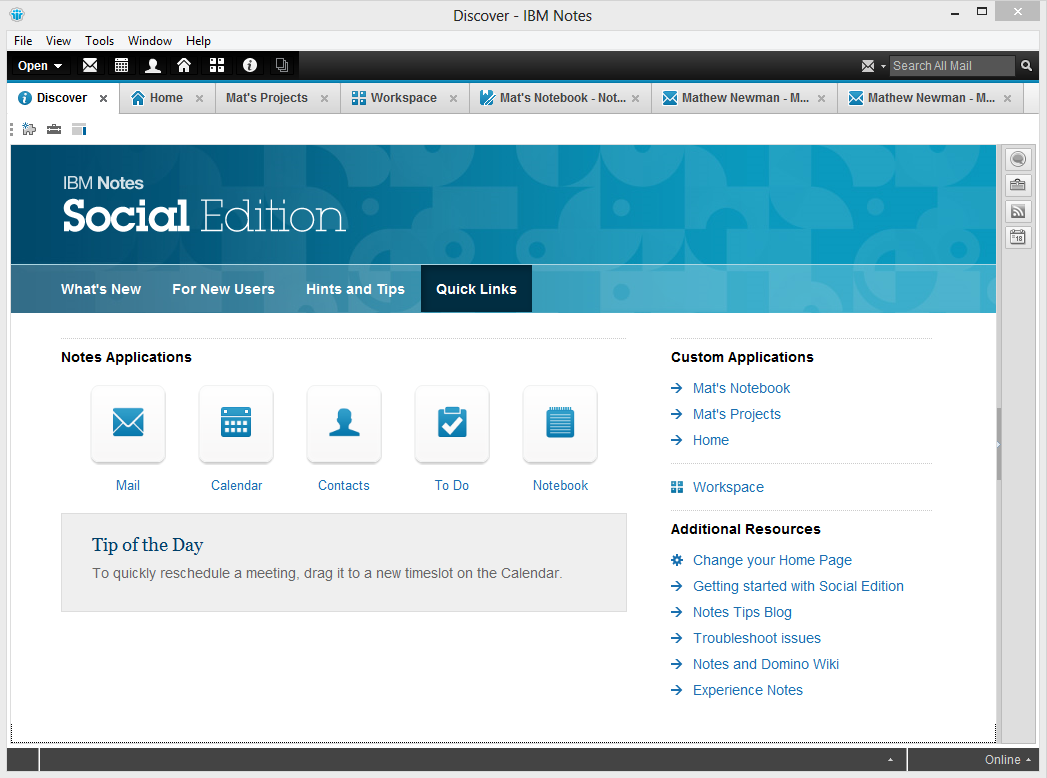The width and height of the screenshot is (1047, 778).
Task: Open the Sametime chat sidebar panel
Action: point(1018,159)
